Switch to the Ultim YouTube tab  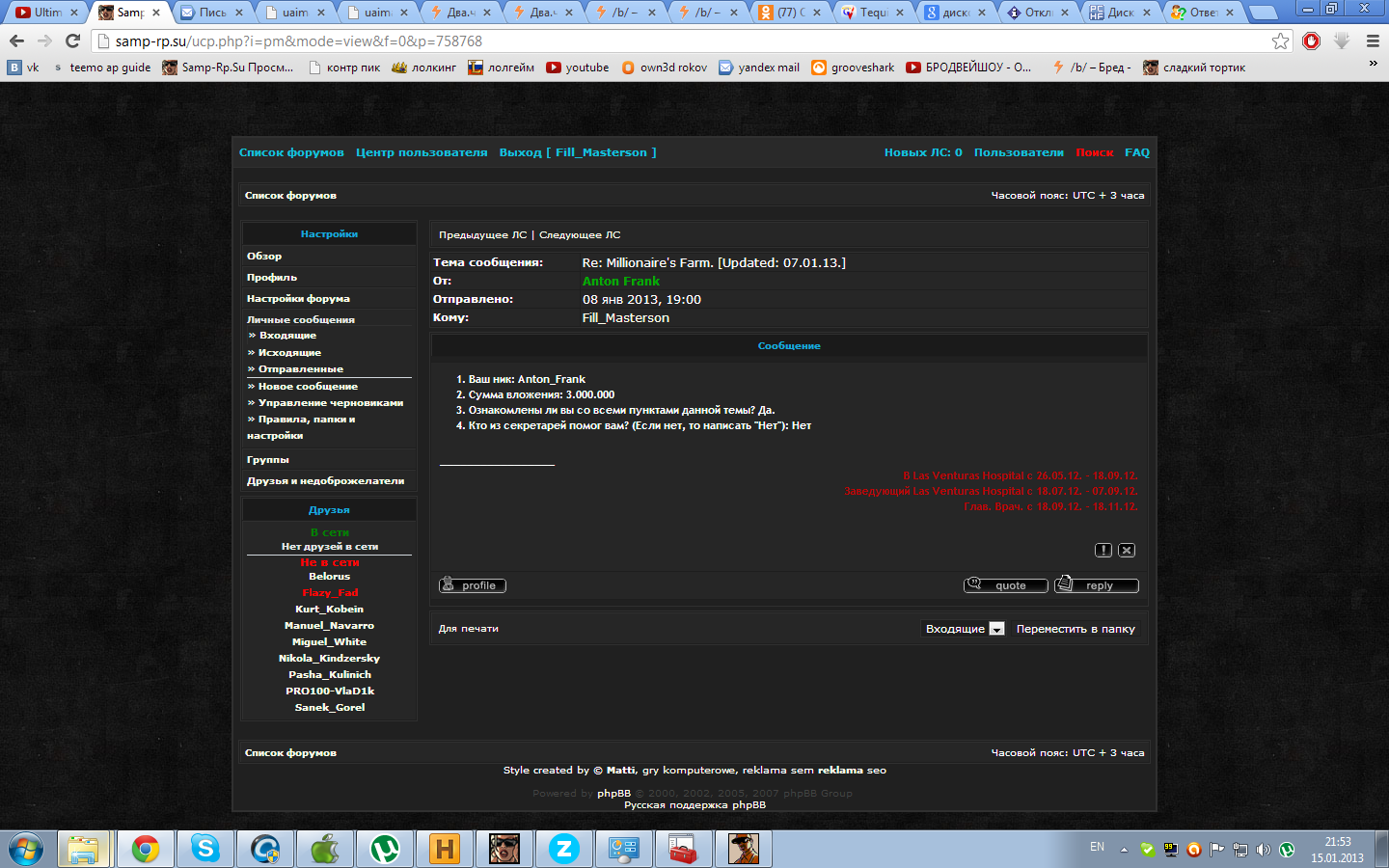(x=46, y=13)
